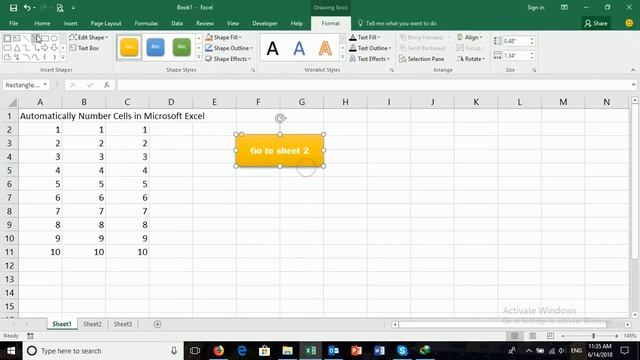Open the Selection Pane
This screenshot has width=640, height=360.
click(422, 59)
